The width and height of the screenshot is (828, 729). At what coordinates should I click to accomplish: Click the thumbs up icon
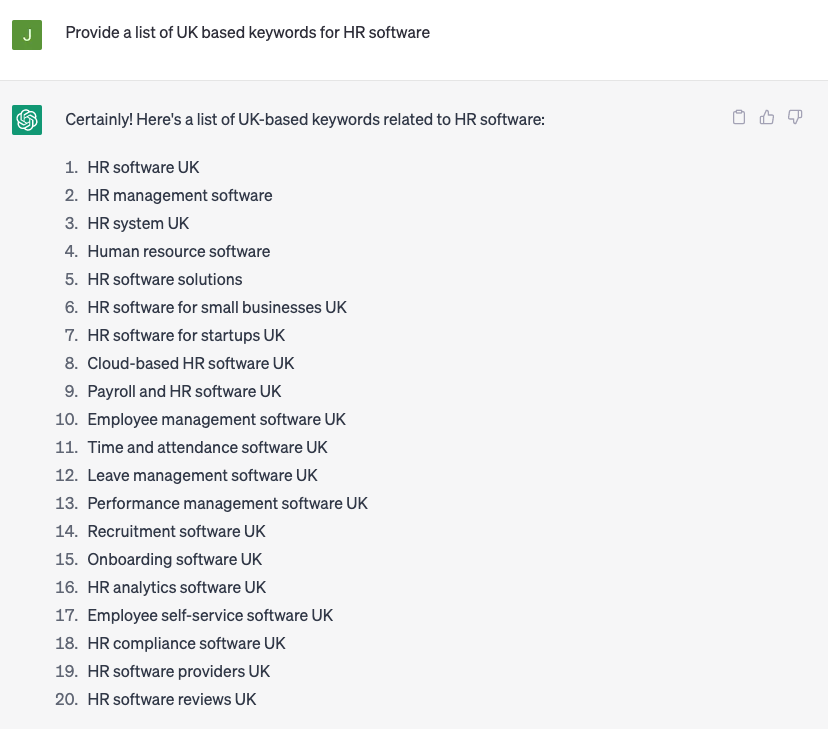tap(767, 118)
